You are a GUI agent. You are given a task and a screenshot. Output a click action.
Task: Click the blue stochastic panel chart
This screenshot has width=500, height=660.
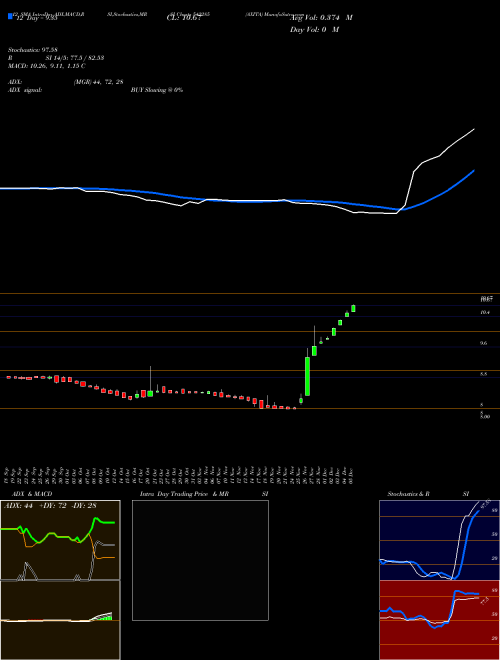coord(439,540)
